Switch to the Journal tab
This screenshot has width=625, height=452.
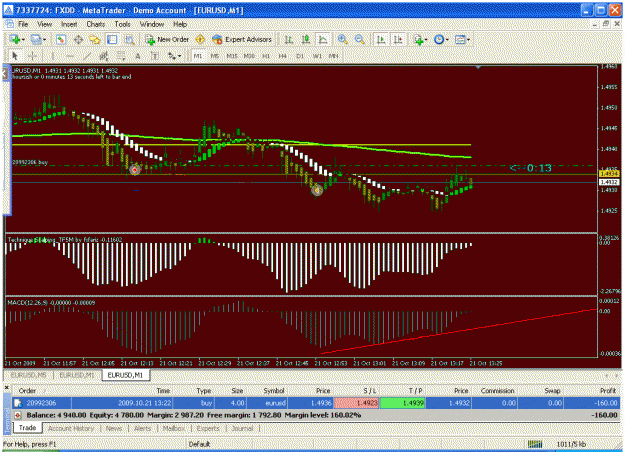point(242,428)
